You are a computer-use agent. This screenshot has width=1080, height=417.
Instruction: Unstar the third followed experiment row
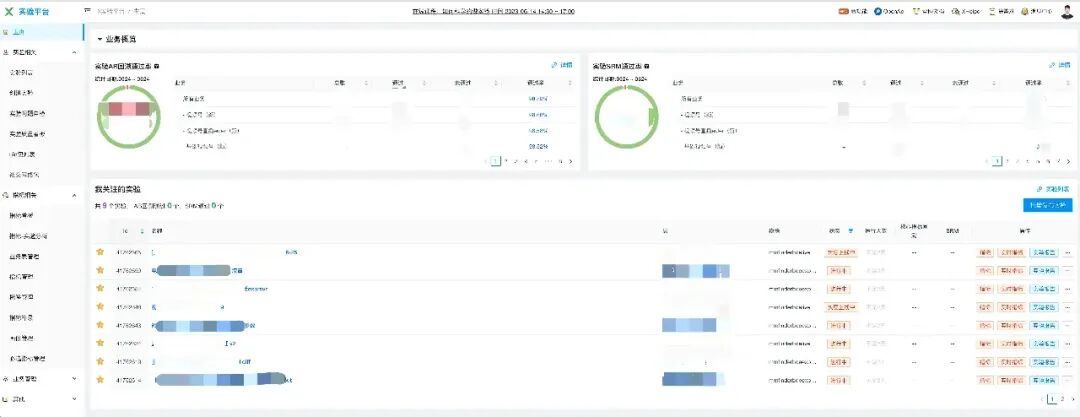click(100, 288)
